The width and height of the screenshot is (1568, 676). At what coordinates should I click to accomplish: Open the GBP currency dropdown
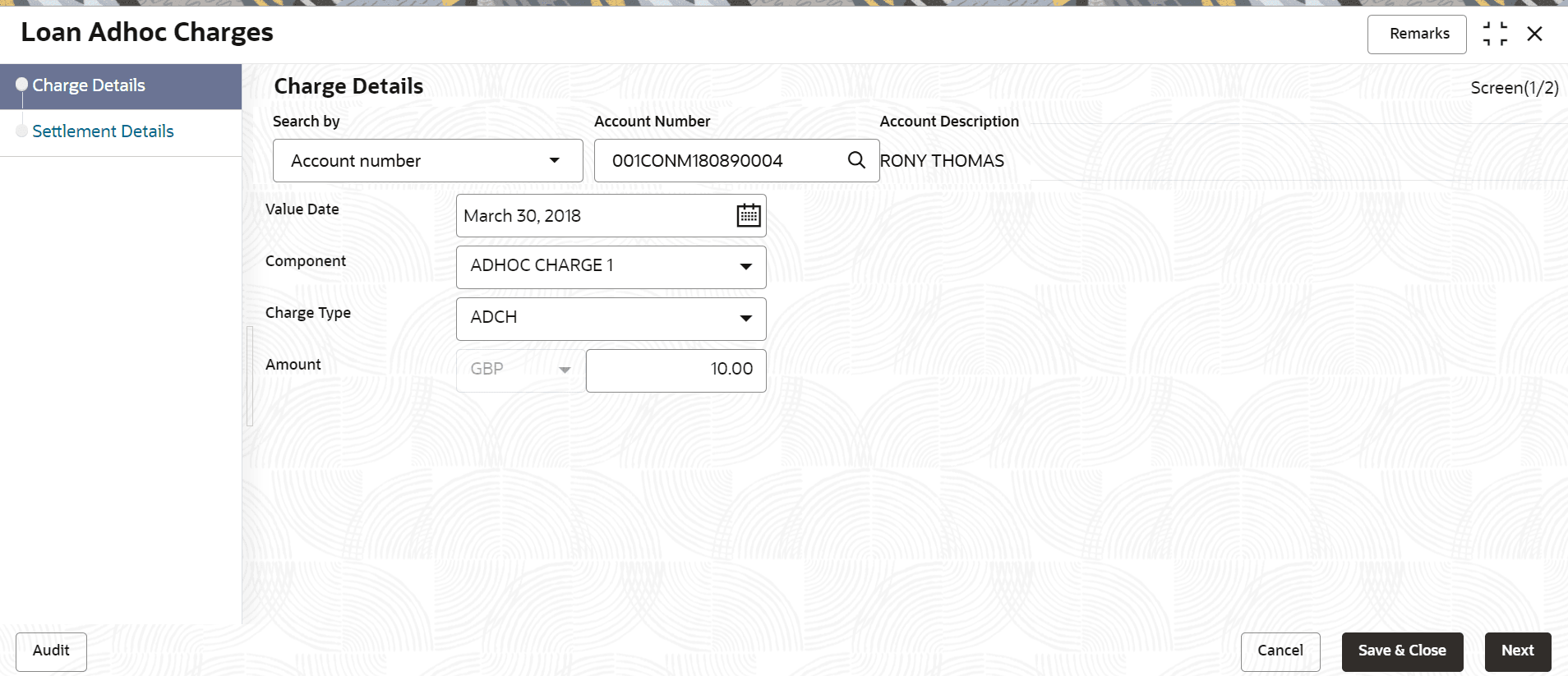565,370
